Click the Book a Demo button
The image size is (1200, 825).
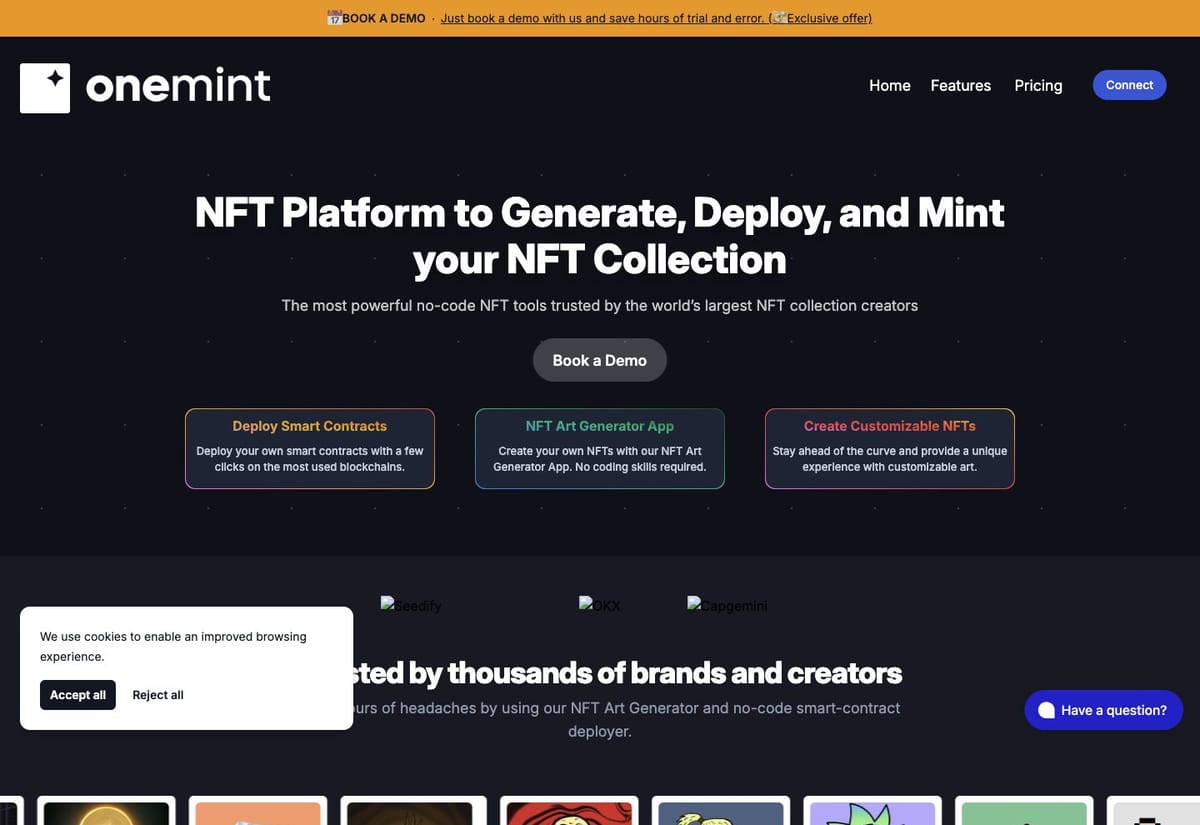coord(600,360)
